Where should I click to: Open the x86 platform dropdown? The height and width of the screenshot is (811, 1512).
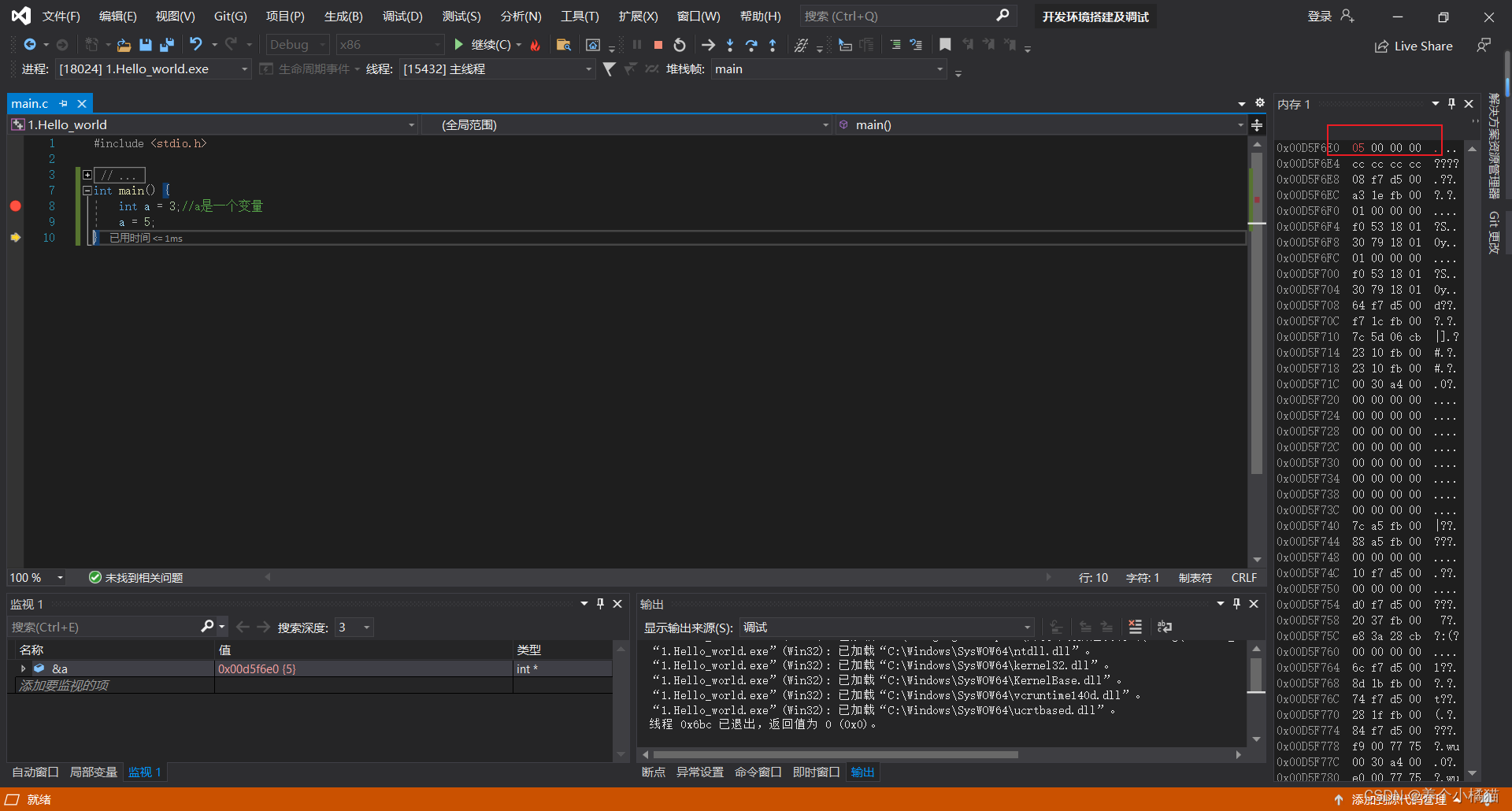[391, 45]
